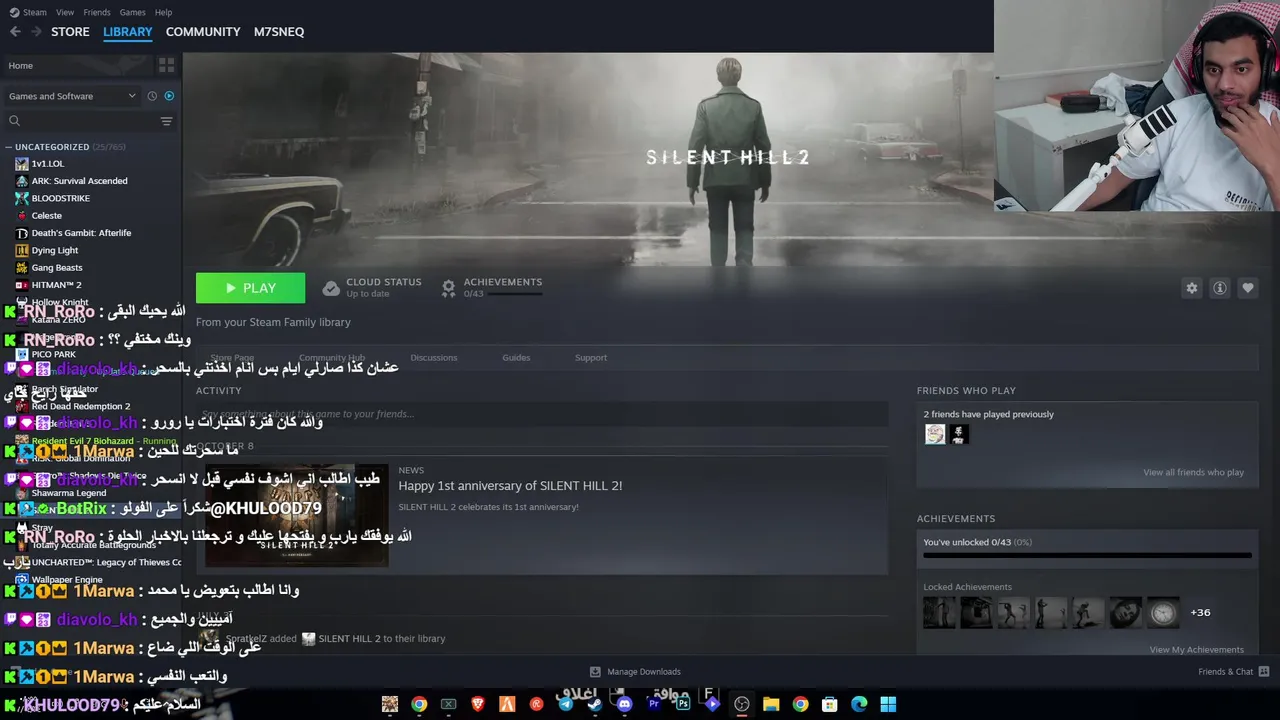Open the Discussions link

click(x=434, y=358)
